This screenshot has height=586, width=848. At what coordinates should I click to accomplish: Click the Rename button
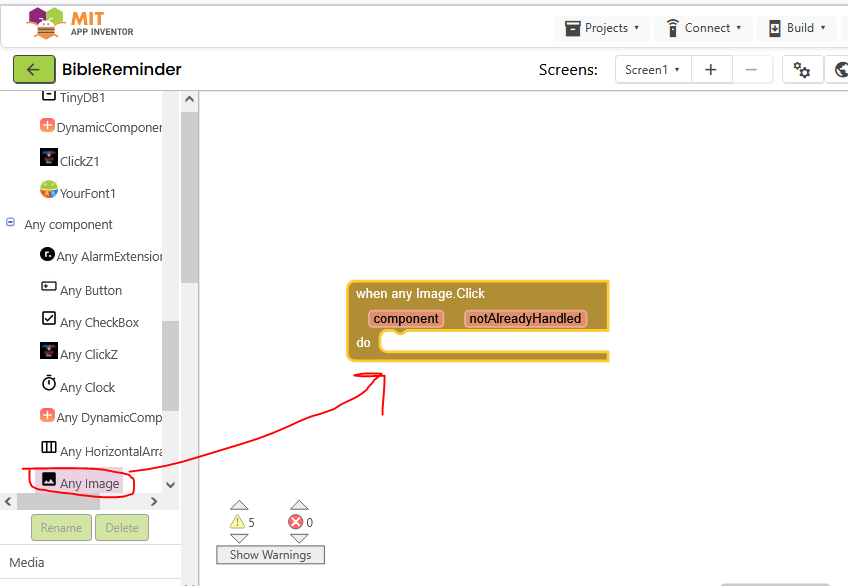click(61, 528)
